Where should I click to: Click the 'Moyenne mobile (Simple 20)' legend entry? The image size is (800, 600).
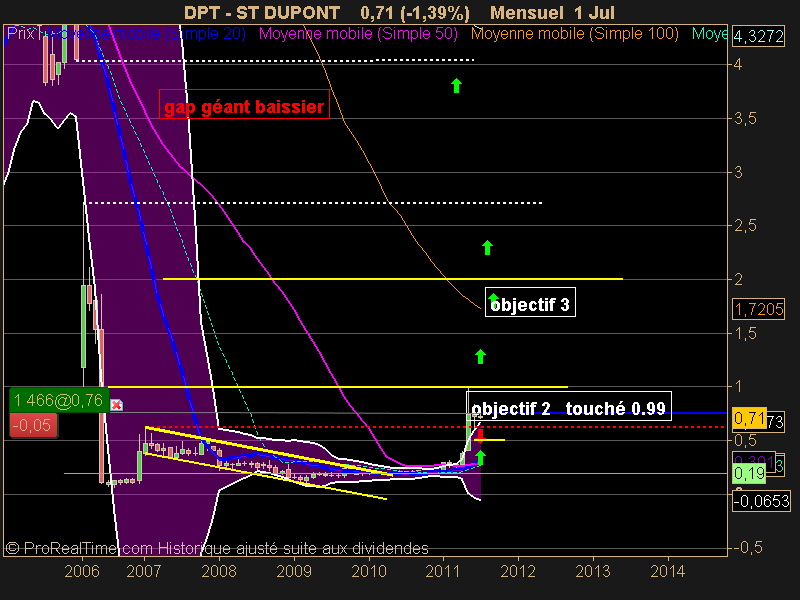coord(146,34)
